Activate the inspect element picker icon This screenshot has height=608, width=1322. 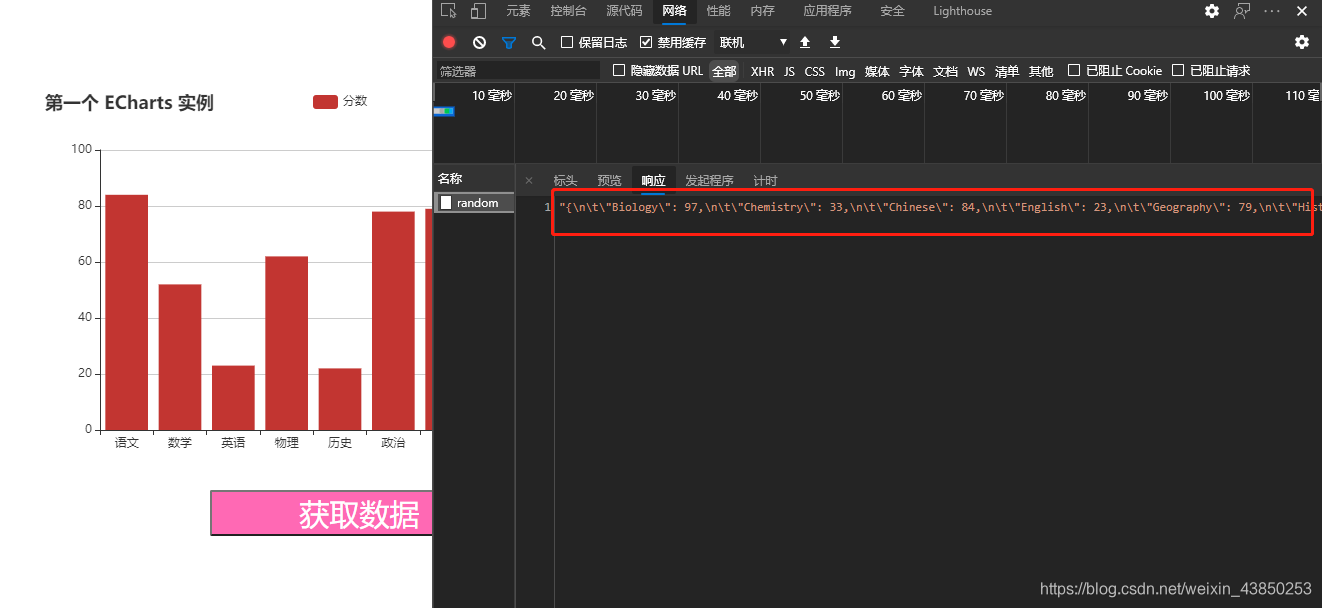448,11
